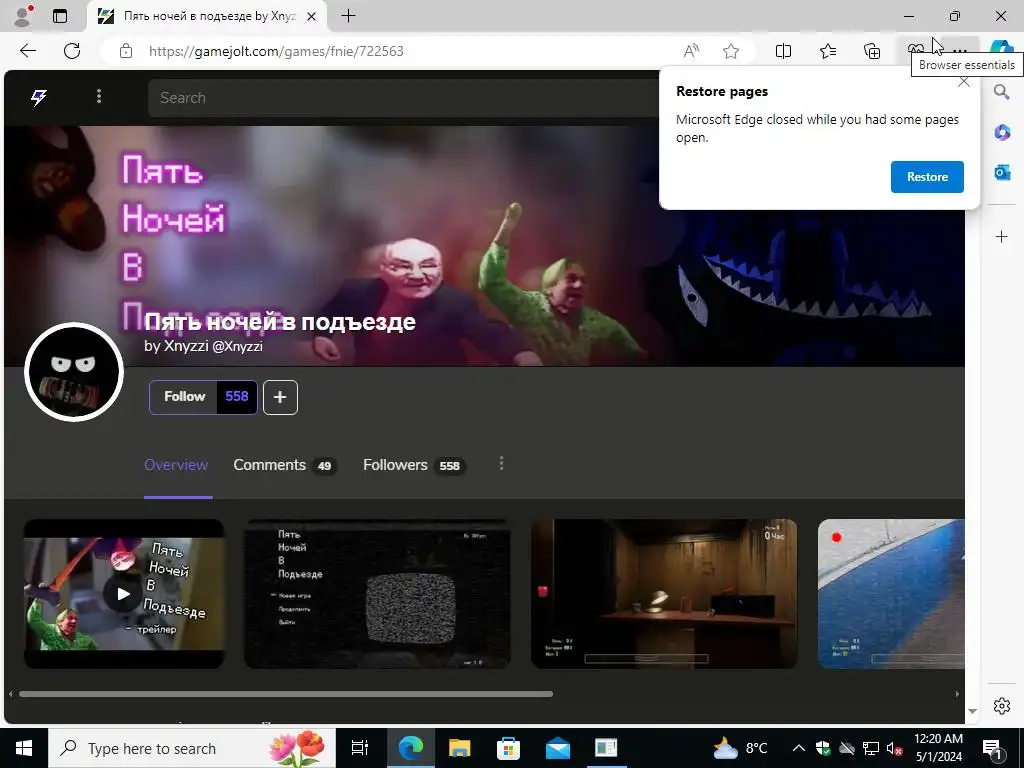Activate the Read aloud icon

(691, 51)
